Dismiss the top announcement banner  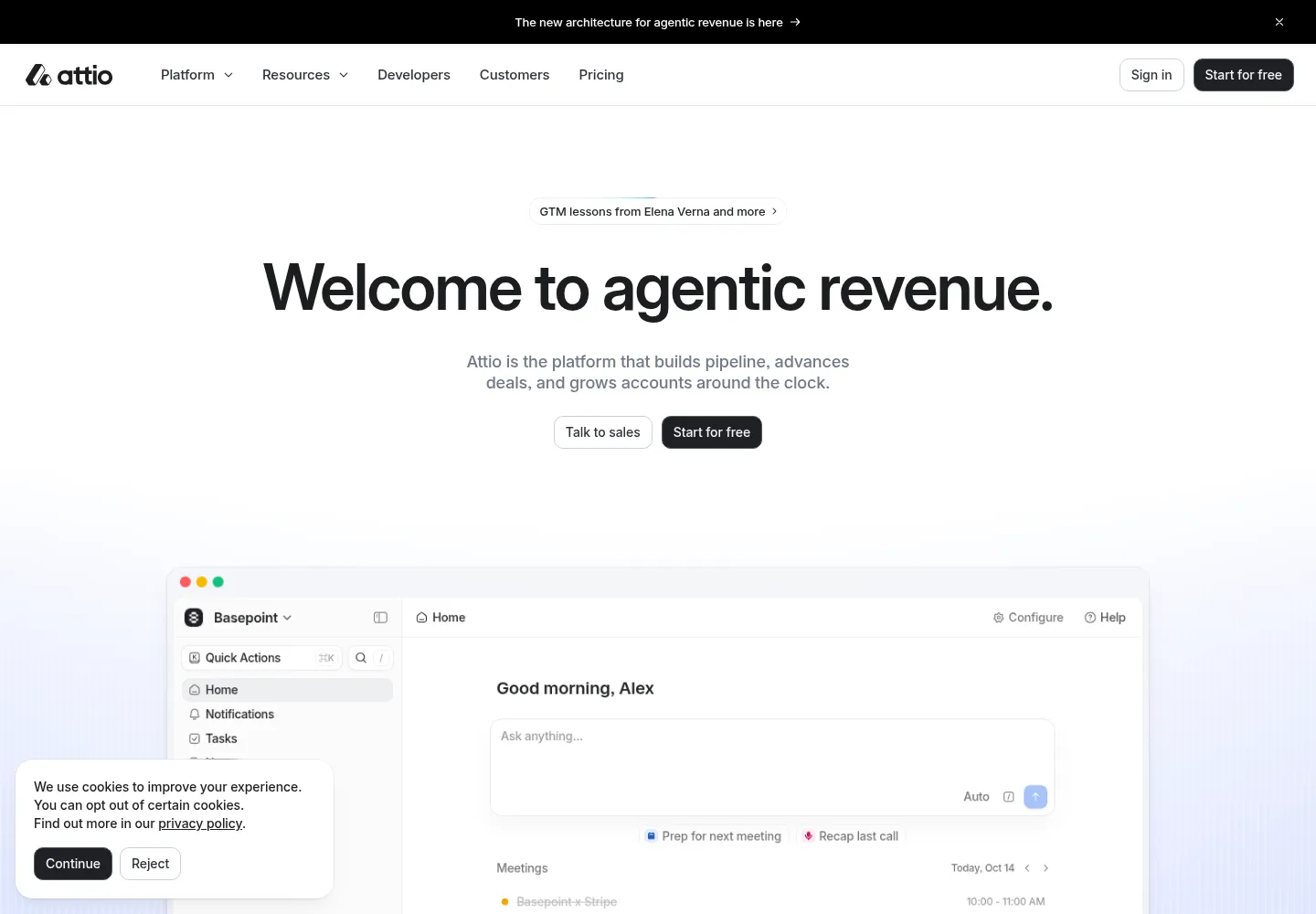click(1279, 22)
